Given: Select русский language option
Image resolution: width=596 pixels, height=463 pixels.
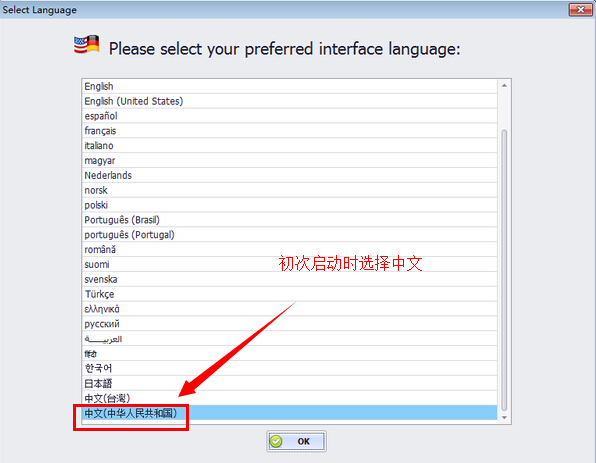Looking at the screenshot, I should (x=290, y=323).
